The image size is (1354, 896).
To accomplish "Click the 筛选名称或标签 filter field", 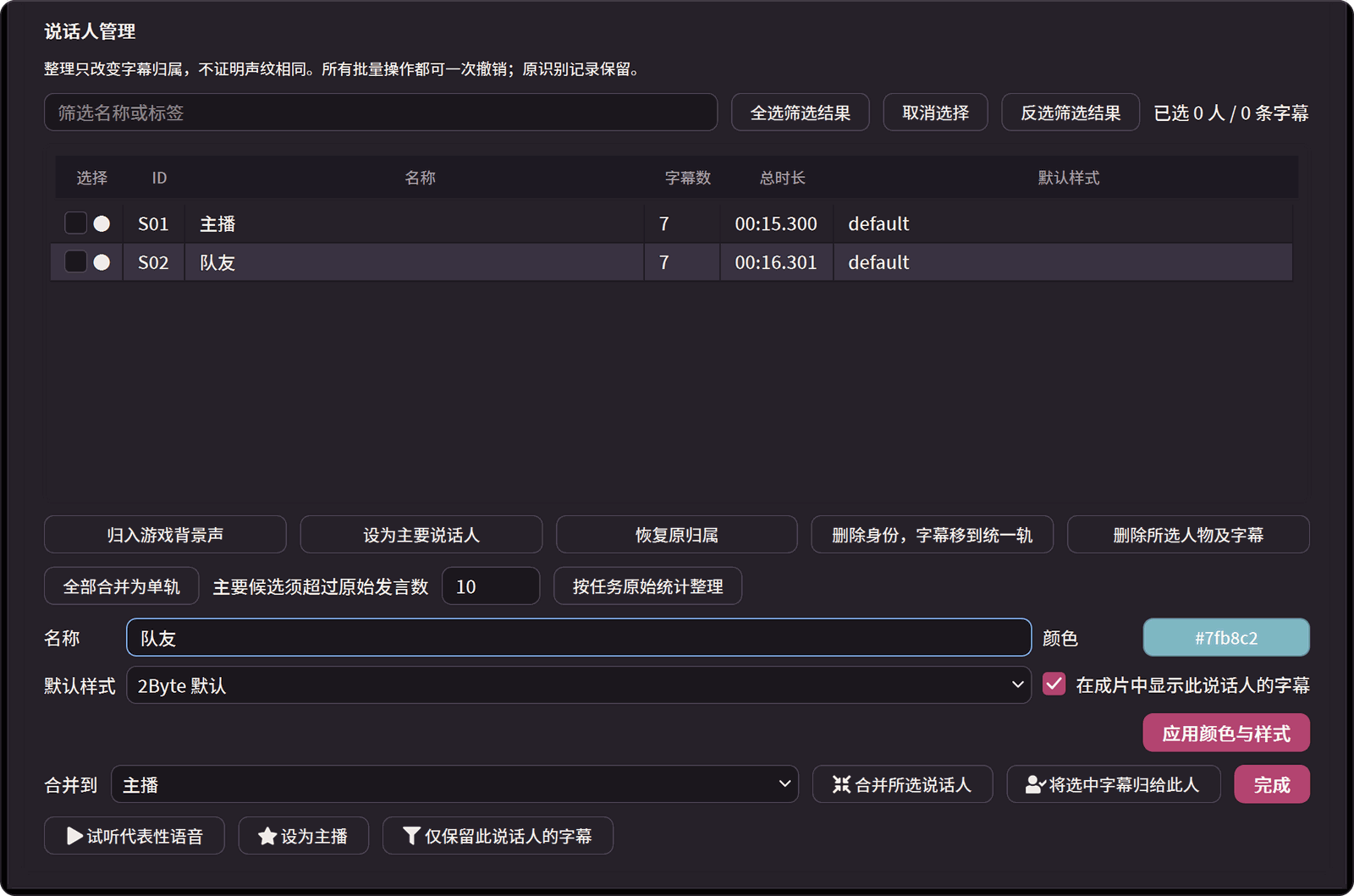I will point(381,112).
